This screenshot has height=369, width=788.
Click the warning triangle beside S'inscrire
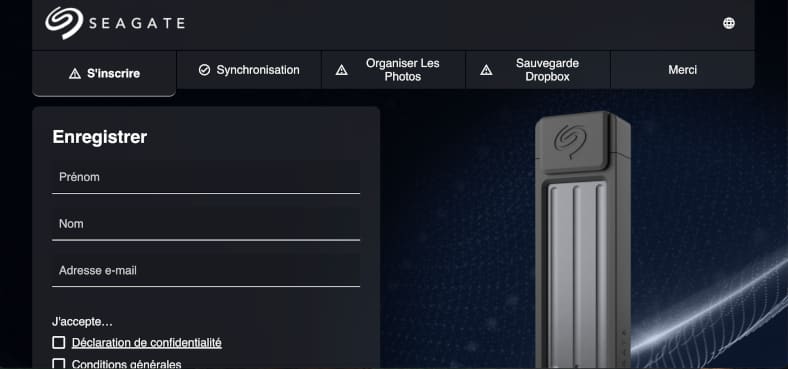coord(75,74)
